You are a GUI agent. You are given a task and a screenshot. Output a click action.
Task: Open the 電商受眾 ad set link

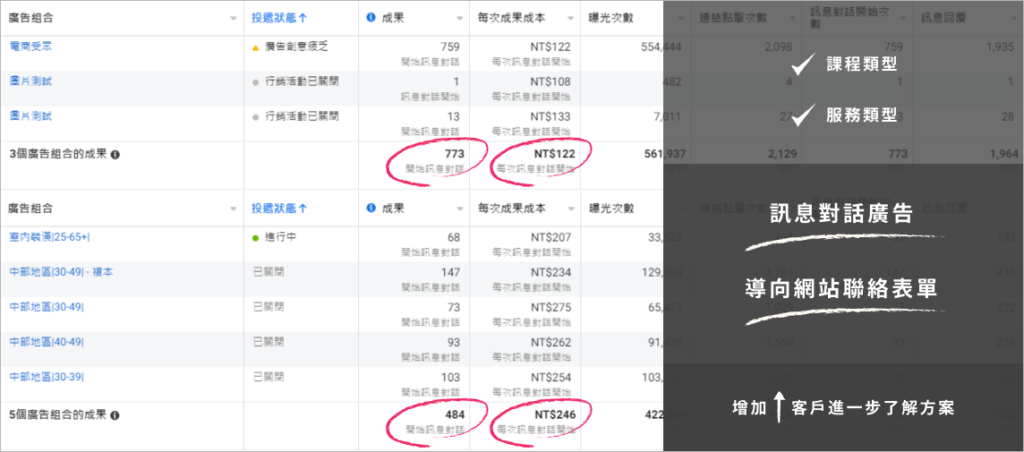tap(30, 46)
